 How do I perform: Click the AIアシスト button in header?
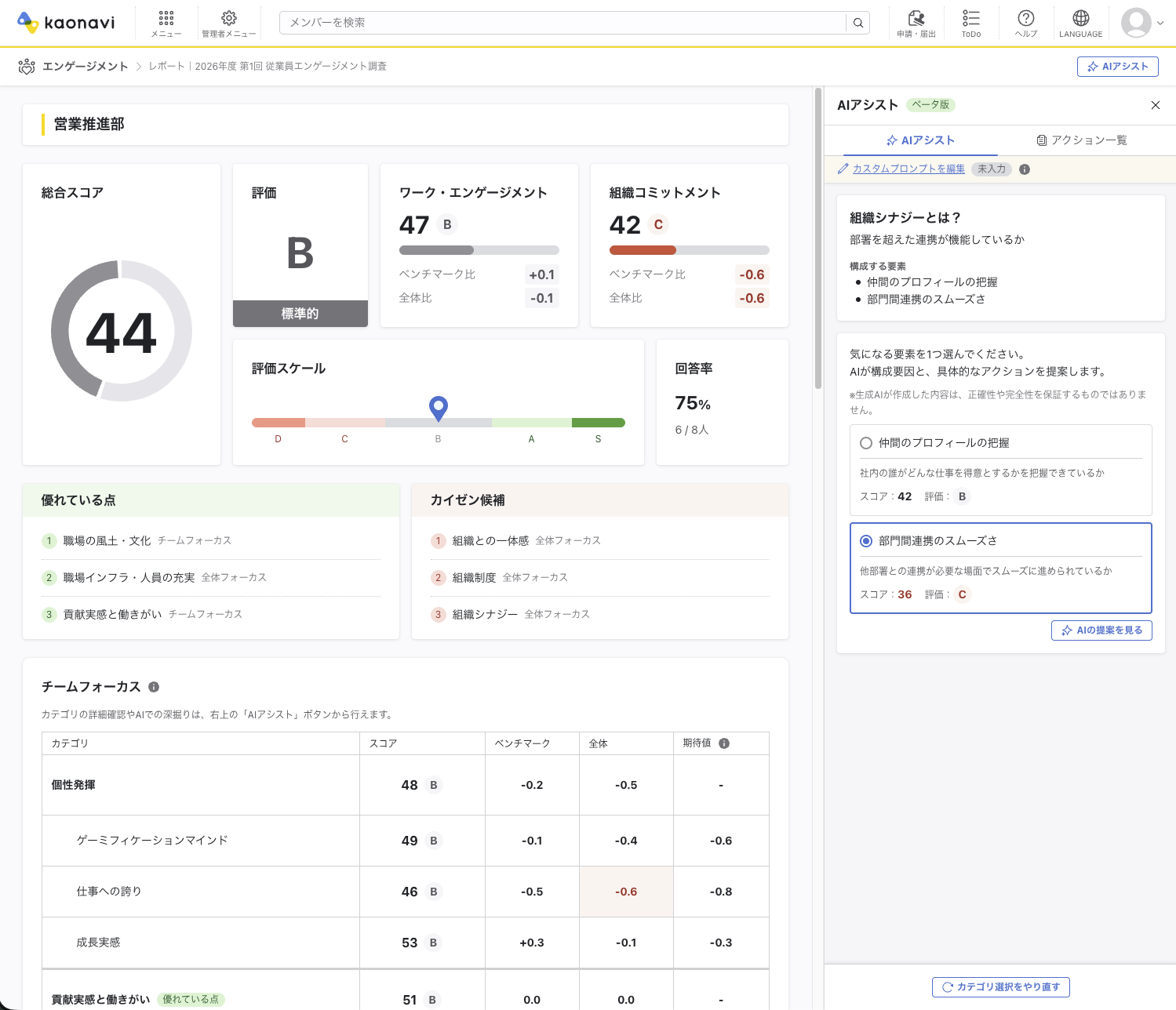coord(1117,67)
